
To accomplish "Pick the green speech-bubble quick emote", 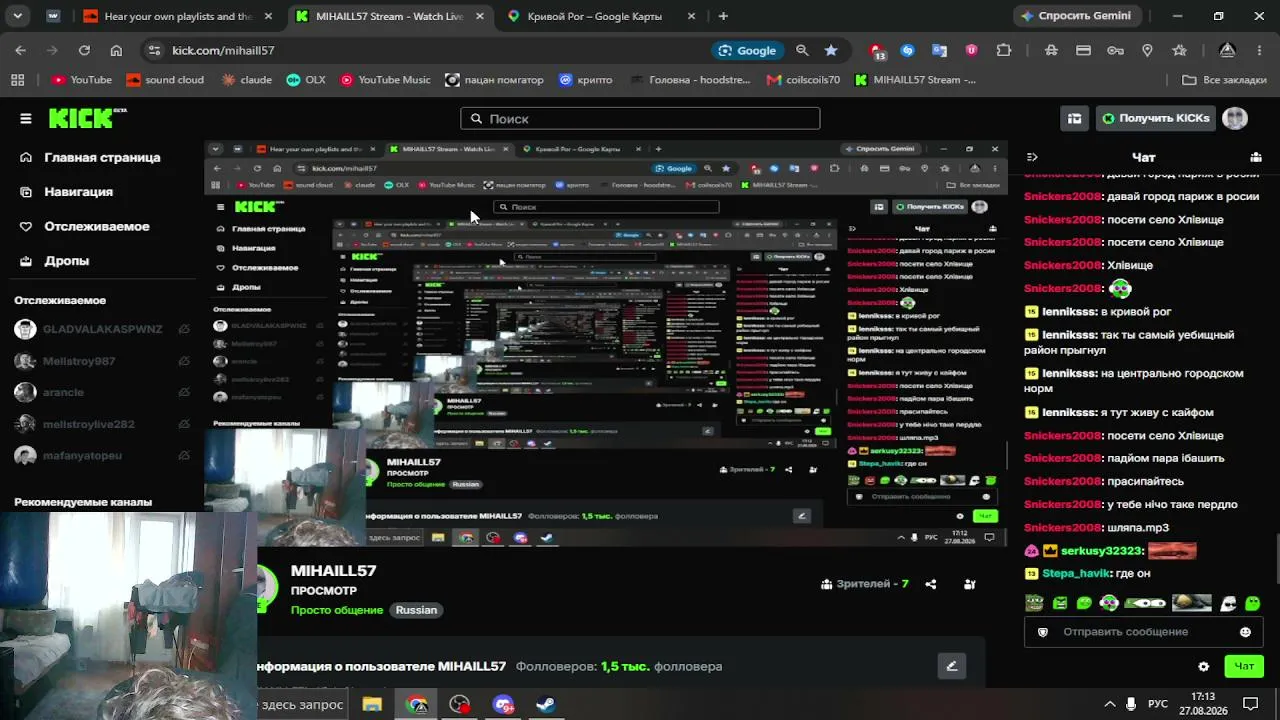I will point(1084,603).
